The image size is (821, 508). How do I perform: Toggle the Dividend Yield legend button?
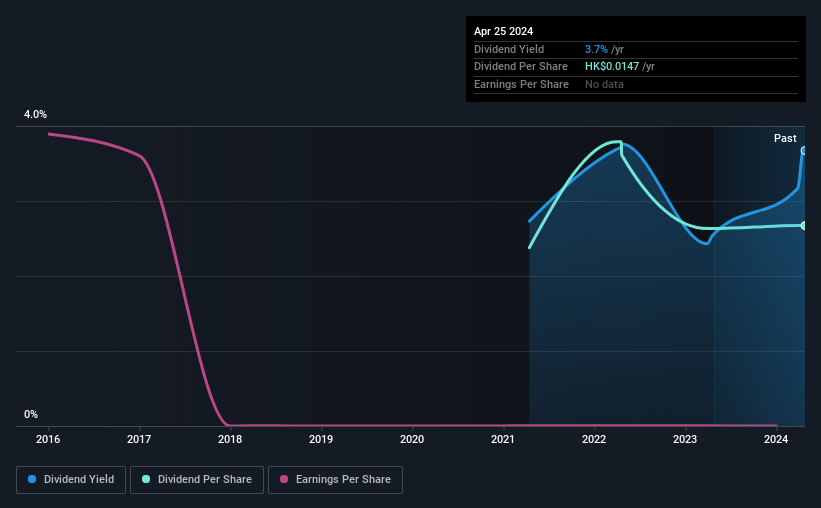(71, 480)
